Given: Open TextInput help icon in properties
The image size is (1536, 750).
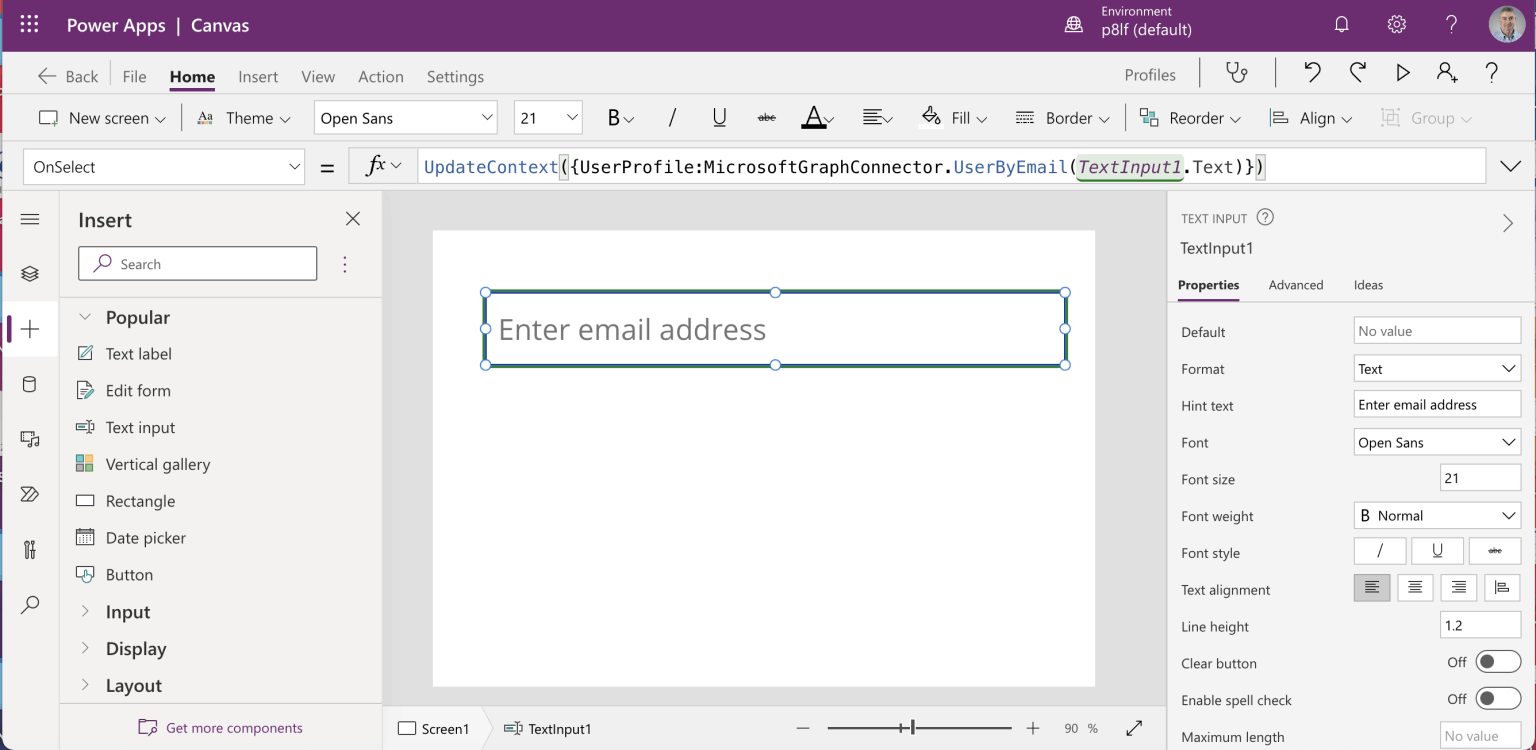Looking at the screenshot, I should [x=1265, y=217].
